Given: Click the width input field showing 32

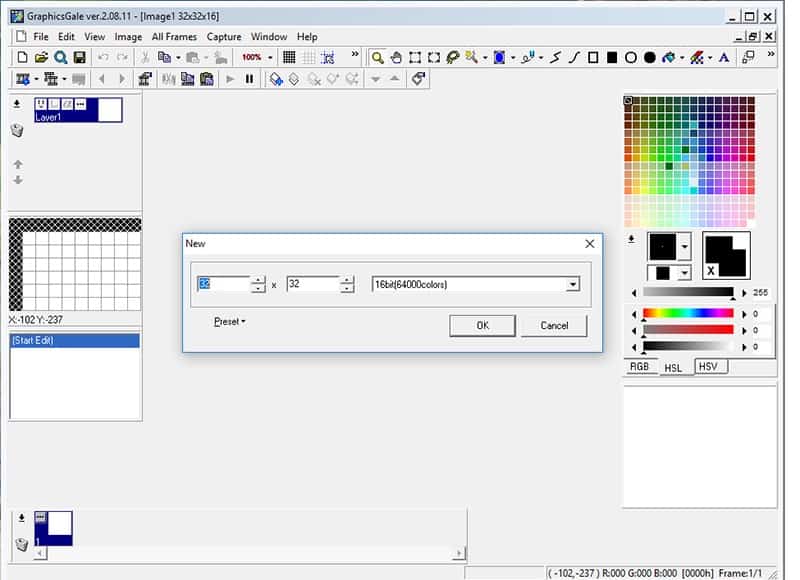Looking at the screenshot, I should (223, 284).
